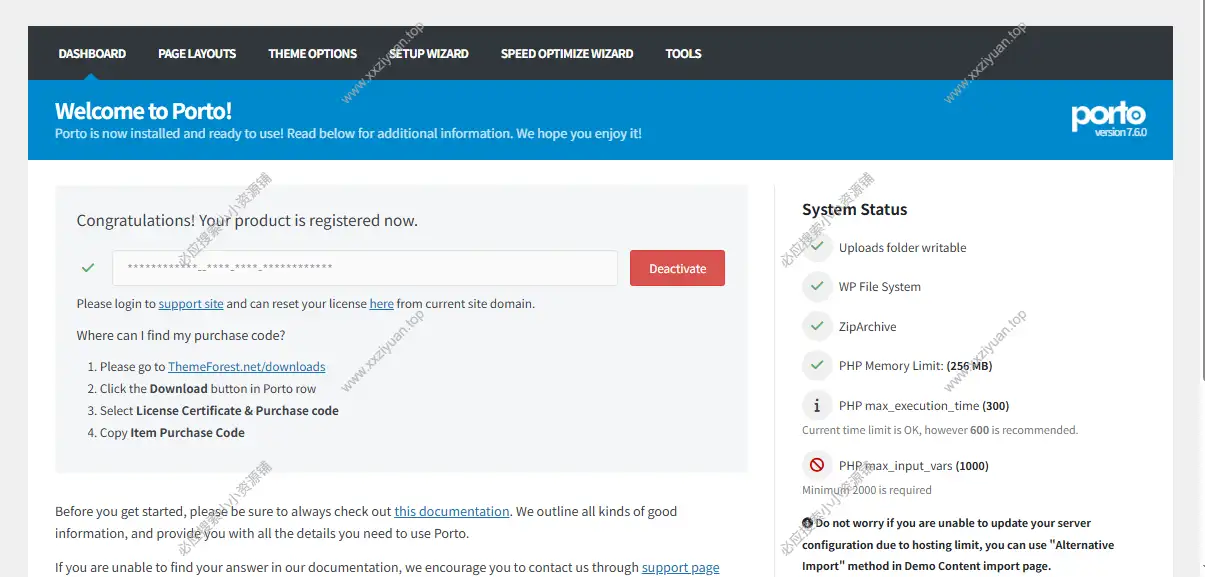Image resolution: width=1205 pixels, height=577 pixels.
Task: Click the red blocked icon for PHP max_input_vars
Action: (817, 465)
